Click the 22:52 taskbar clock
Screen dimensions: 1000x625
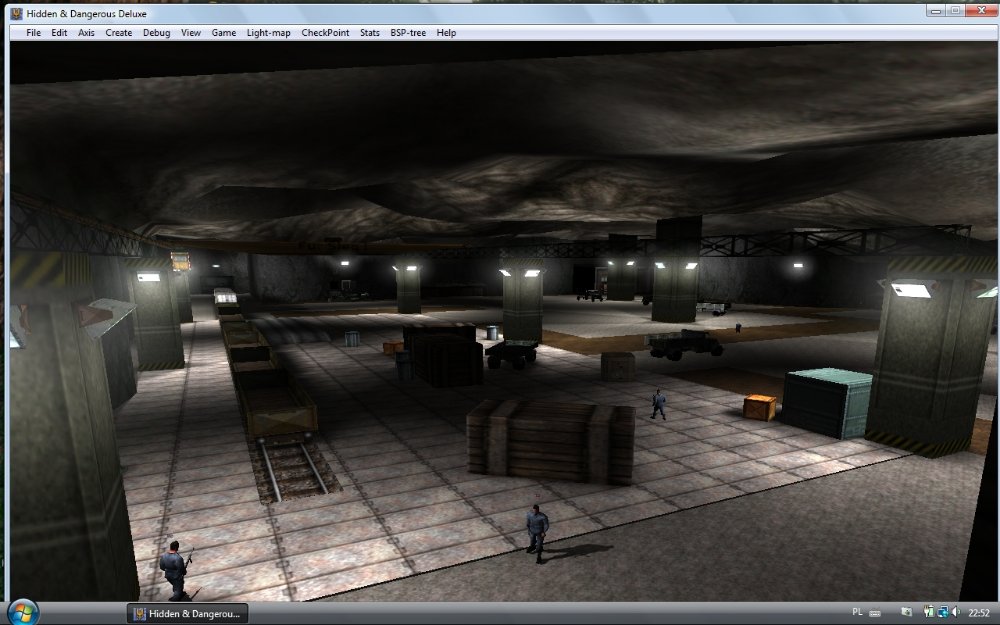(979, 613)
